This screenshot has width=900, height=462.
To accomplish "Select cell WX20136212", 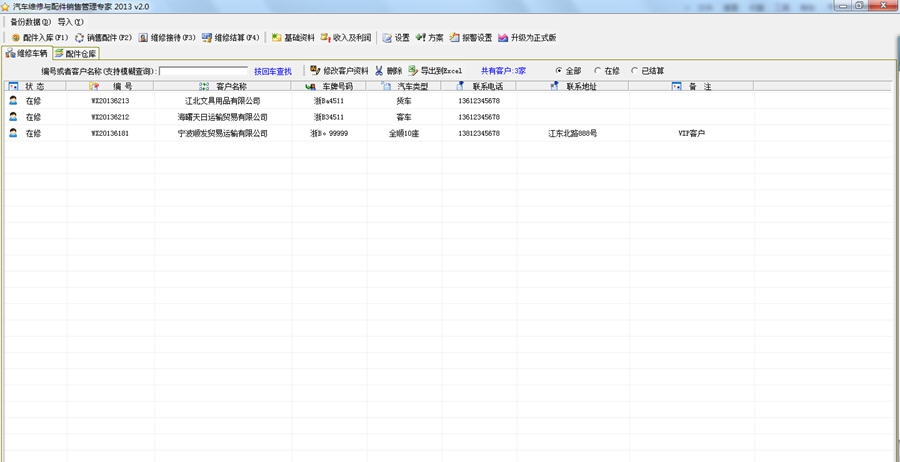I will pyautogui.click(x=110, y=117).
